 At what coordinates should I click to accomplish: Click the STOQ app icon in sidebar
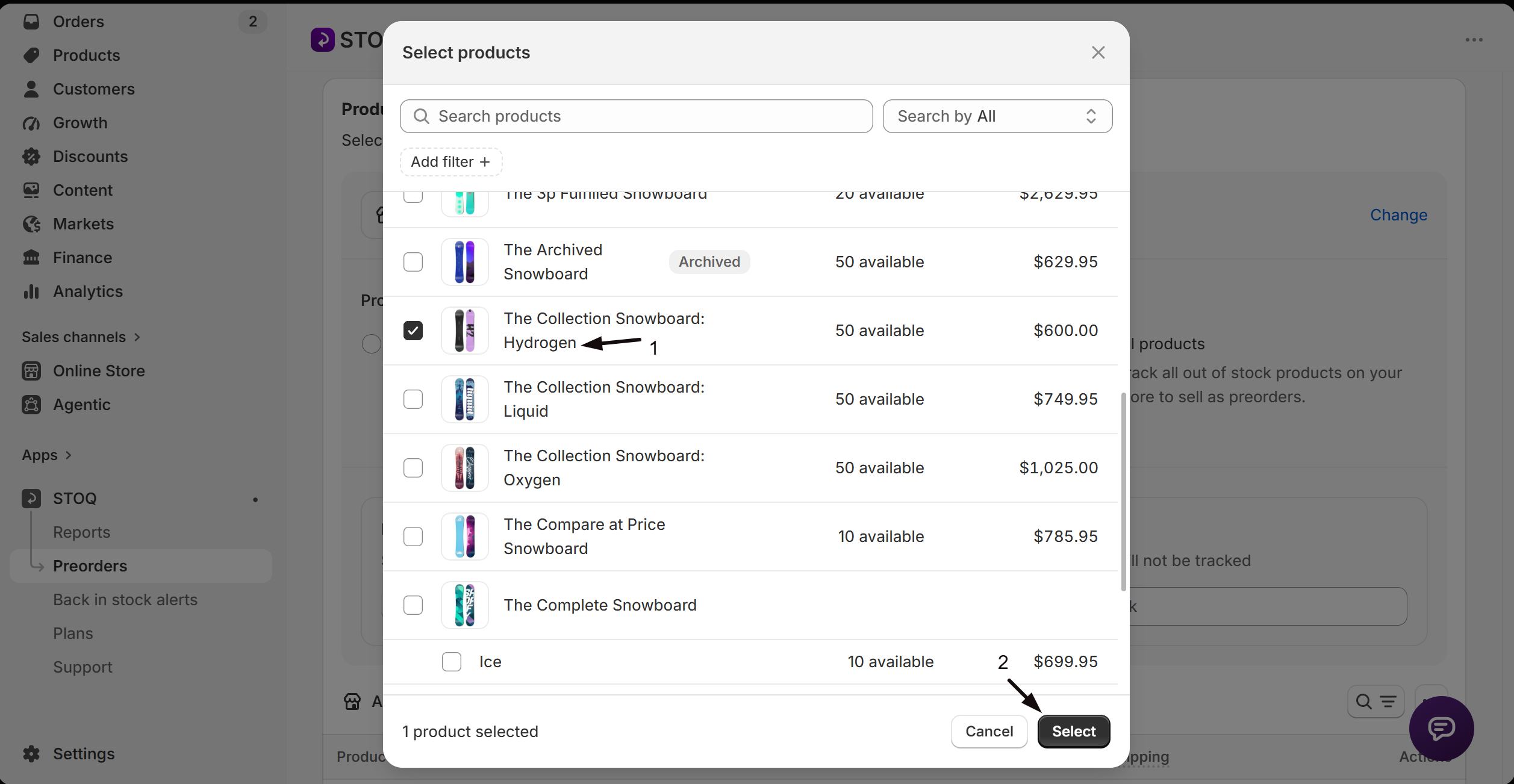(x=31, y=499)
